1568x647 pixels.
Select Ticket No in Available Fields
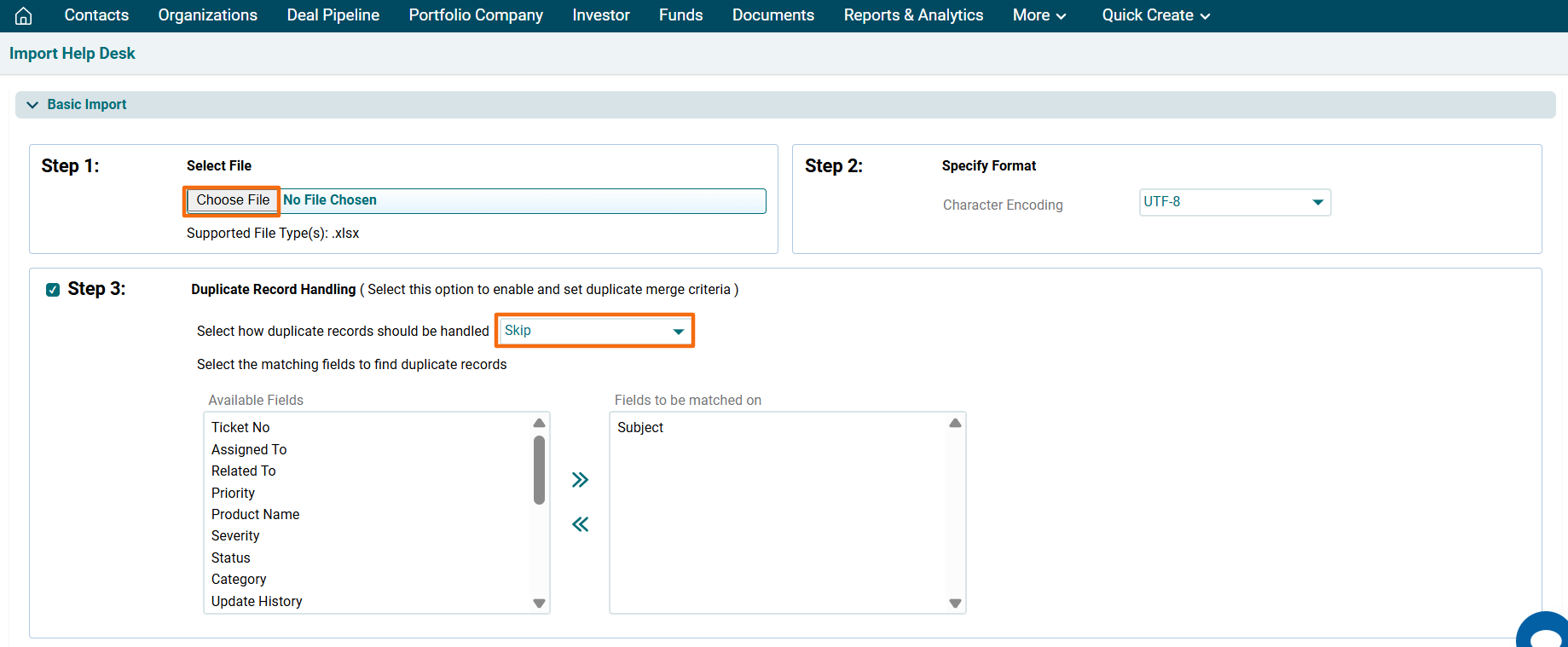pos(240,427)
